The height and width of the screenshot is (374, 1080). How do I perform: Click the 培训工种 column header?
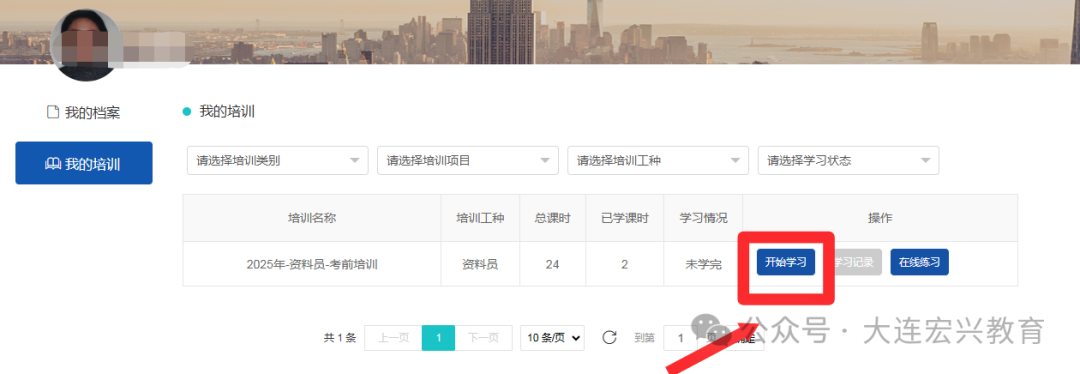(x=480, y=218)
